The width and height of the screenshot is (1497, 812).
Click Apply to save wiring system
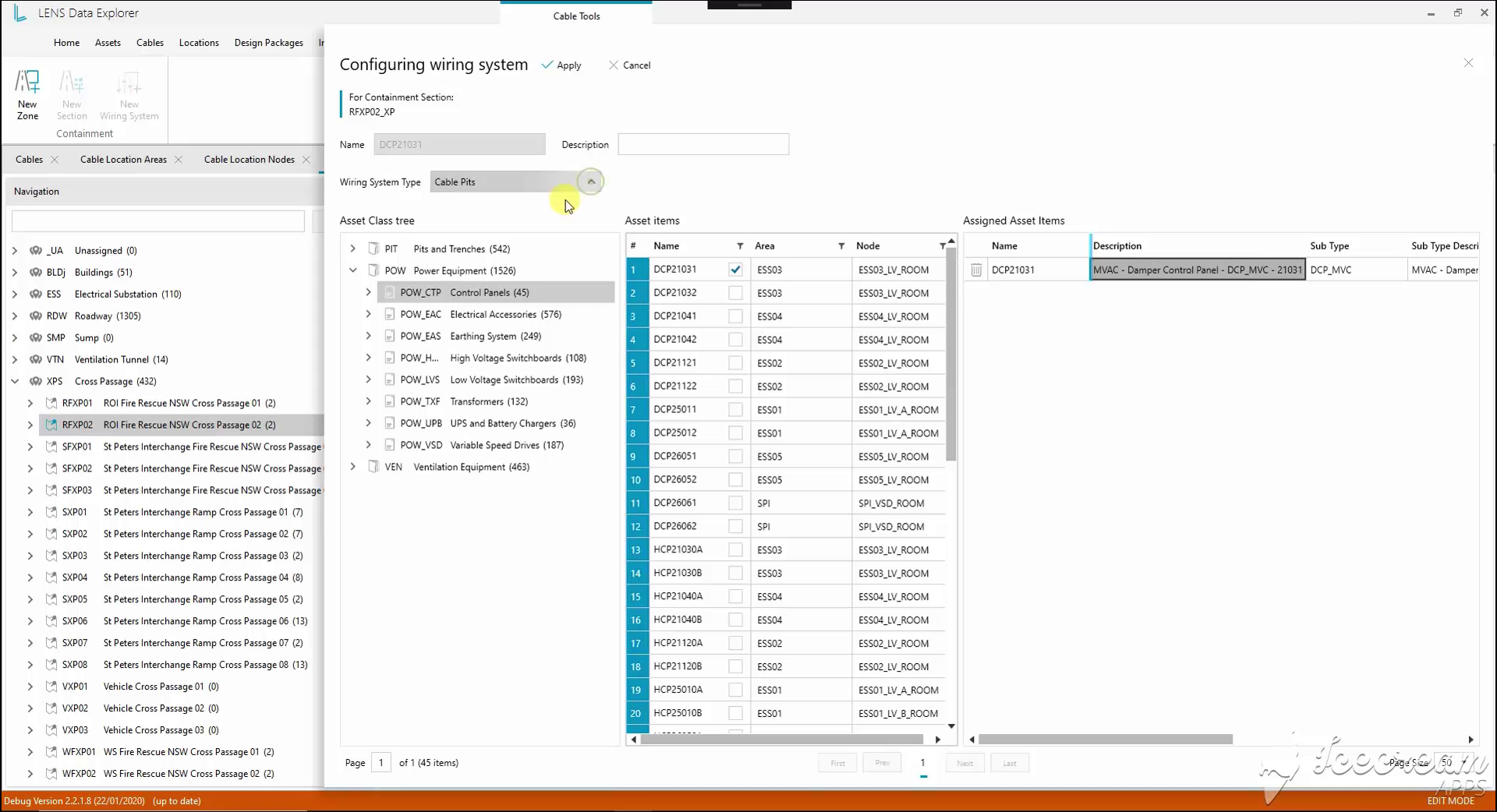point(561,65)
